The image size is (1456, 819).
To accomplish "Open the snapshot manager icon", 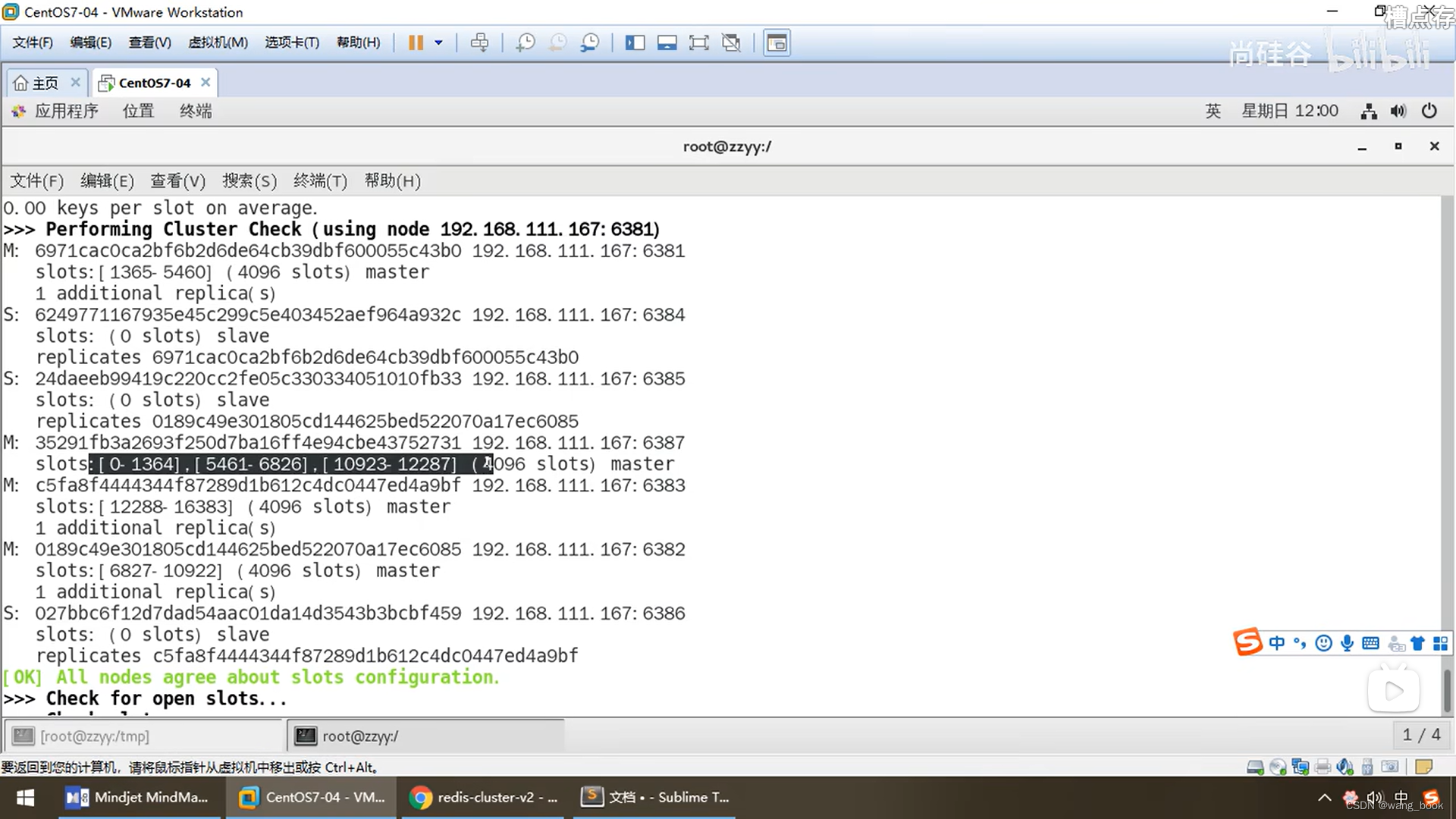I will [x=589, y=43].
